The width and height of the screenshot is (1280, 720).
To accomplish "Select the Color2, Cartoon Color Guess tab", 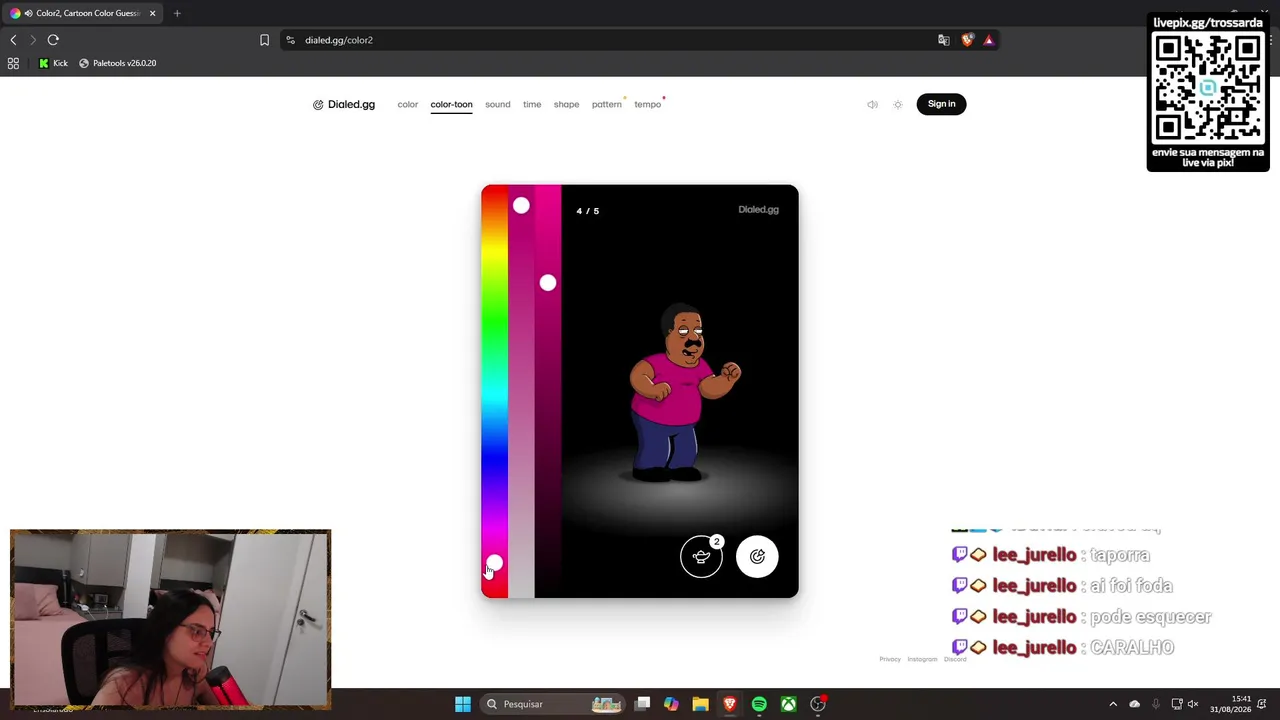I will click(x=84, y=14).
